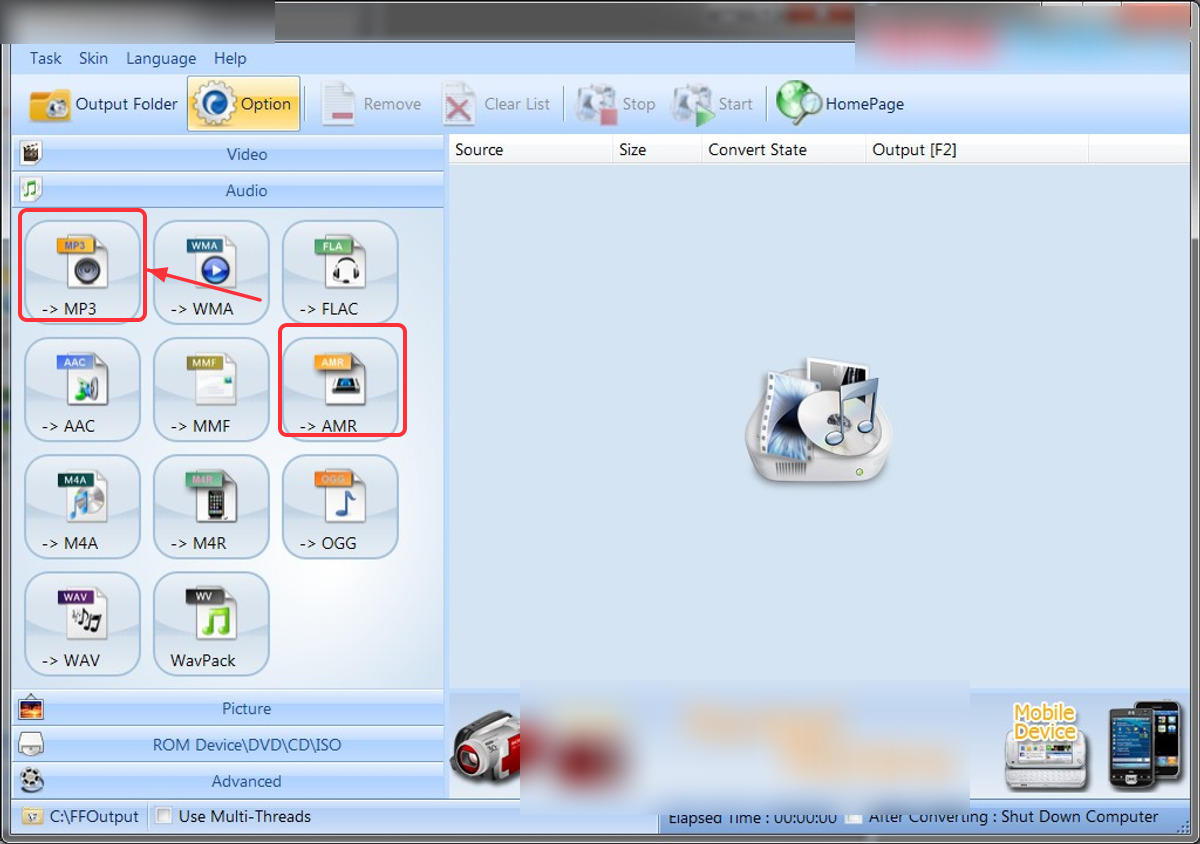Enable Use Multi-Threads checkbox
Screen dimensions: 1200x844
click(x=165, y=816)
